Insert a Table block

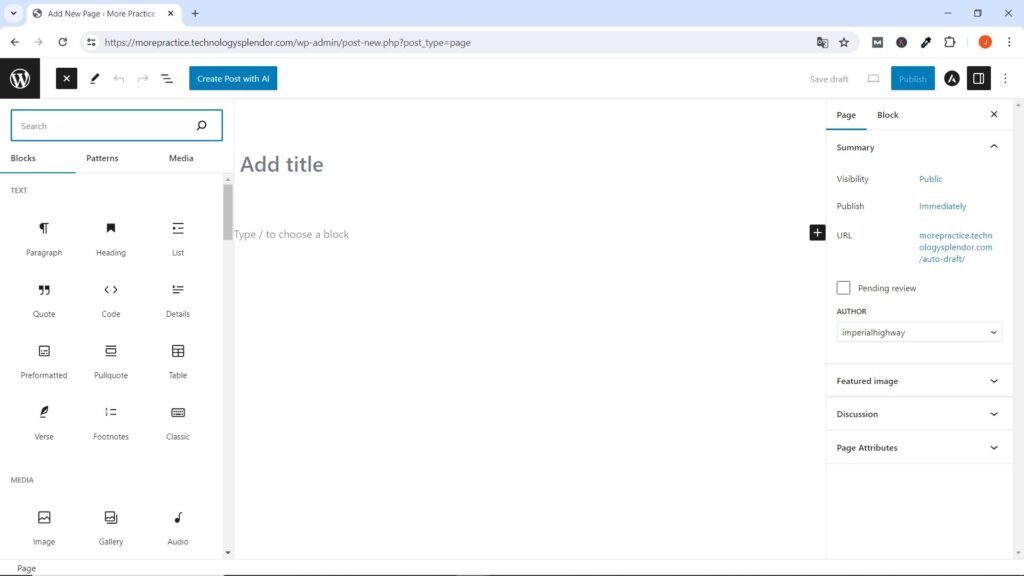[178, 360]
